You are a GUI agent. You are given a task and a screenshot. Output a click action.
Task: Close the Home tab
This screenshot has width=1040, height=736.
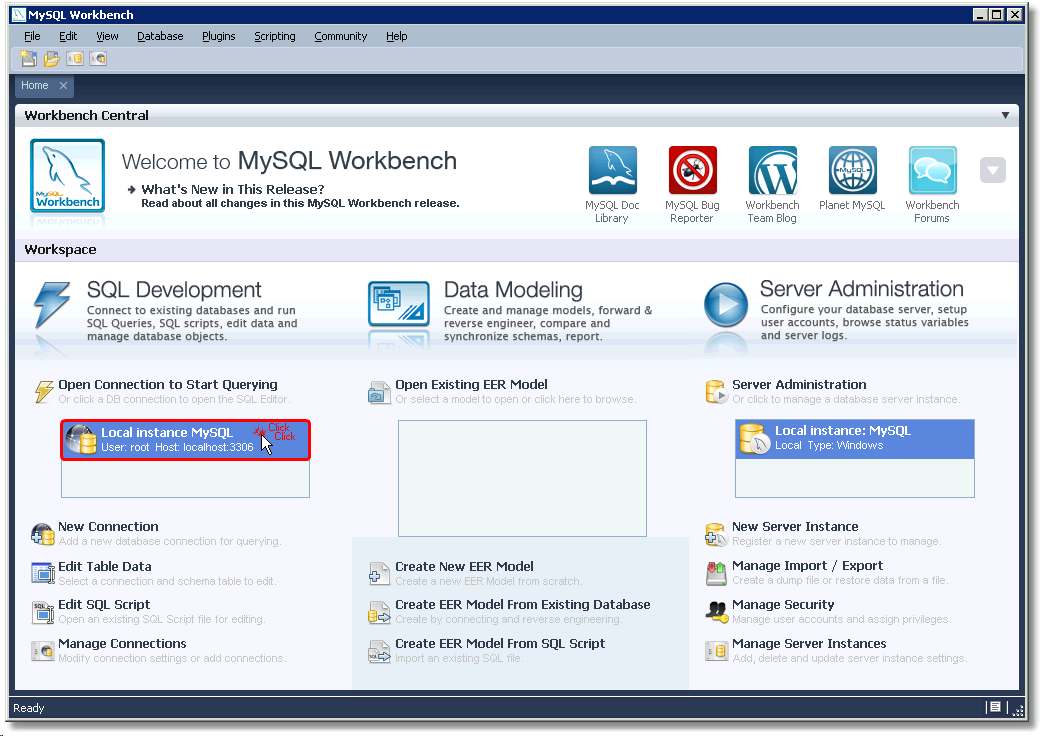tap(64, 86)
